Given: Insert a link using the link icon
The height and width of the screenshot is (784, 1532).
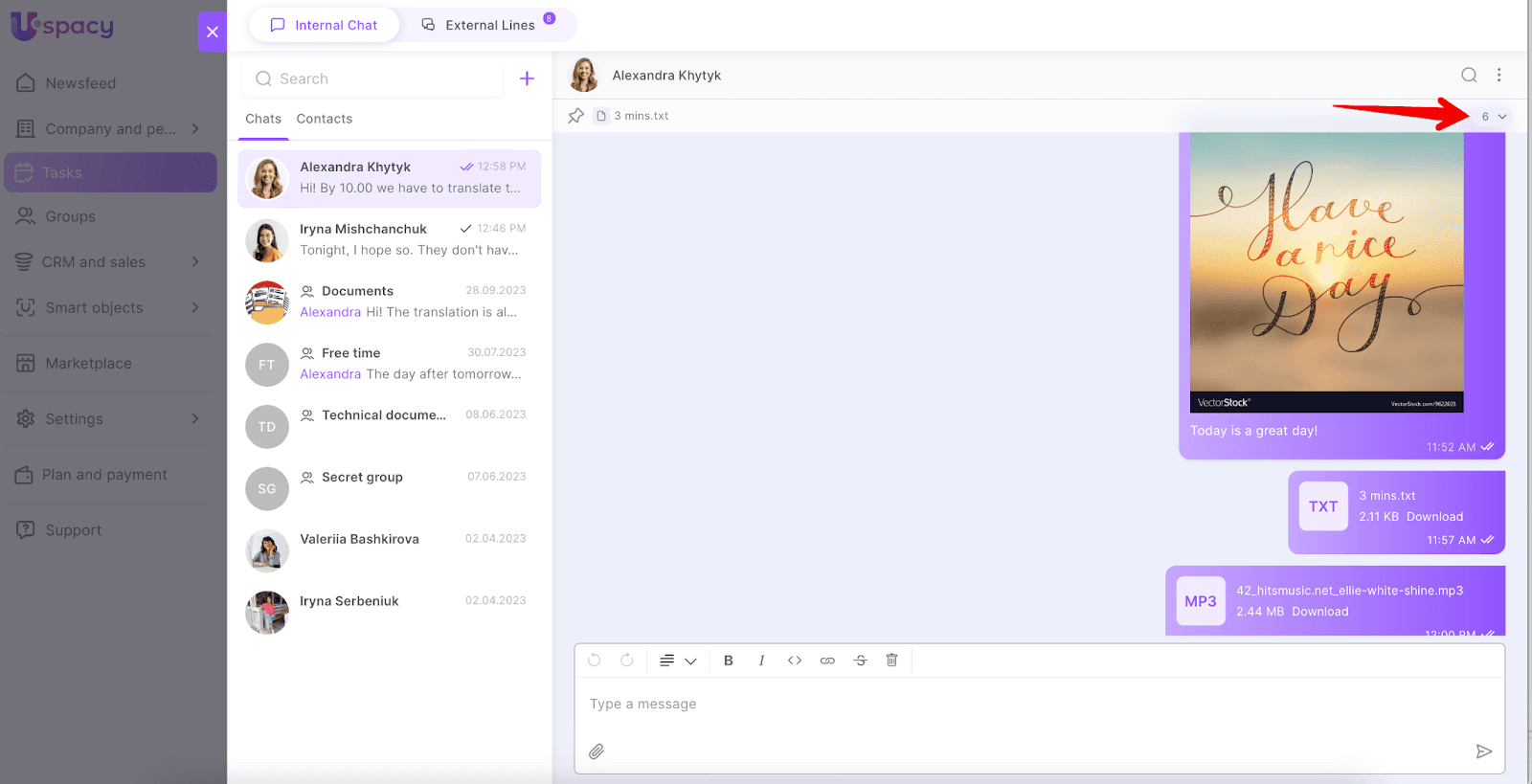Looking at the screenshot, I should 827,661.
